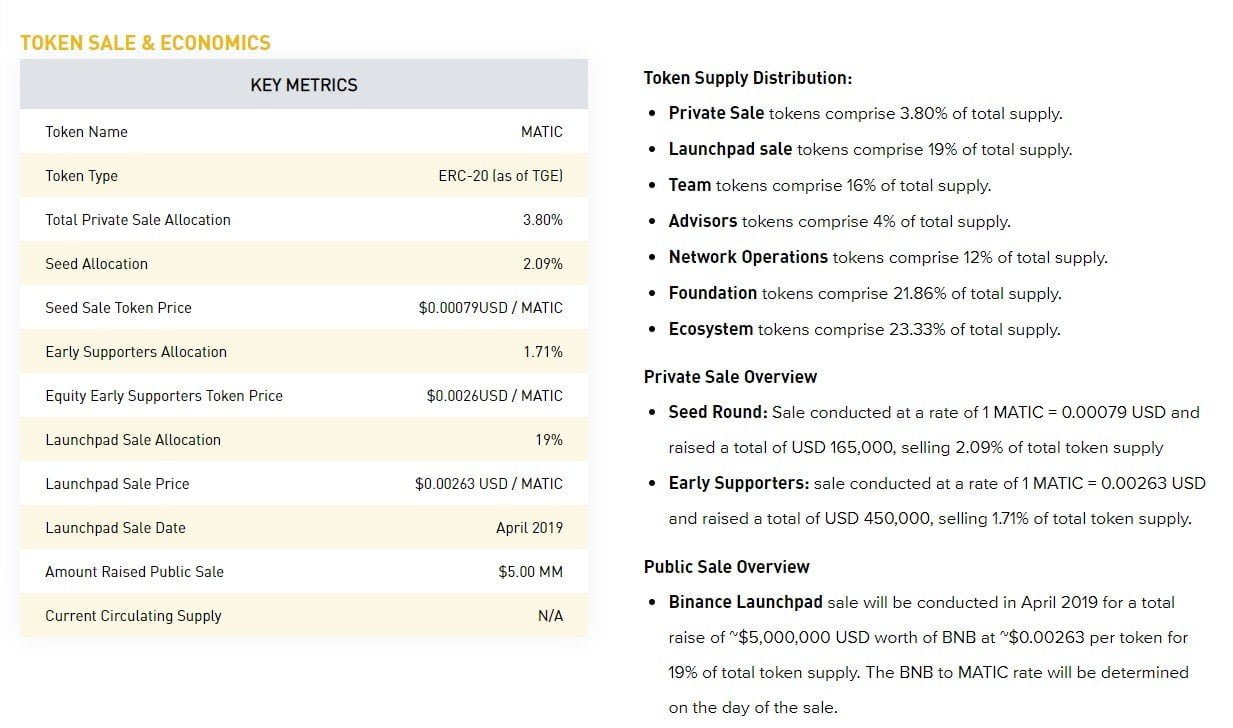This screenshot has height=728, width=1233.
Task: Click the Seed Sale Token Price label
Action: click(118, 308)
